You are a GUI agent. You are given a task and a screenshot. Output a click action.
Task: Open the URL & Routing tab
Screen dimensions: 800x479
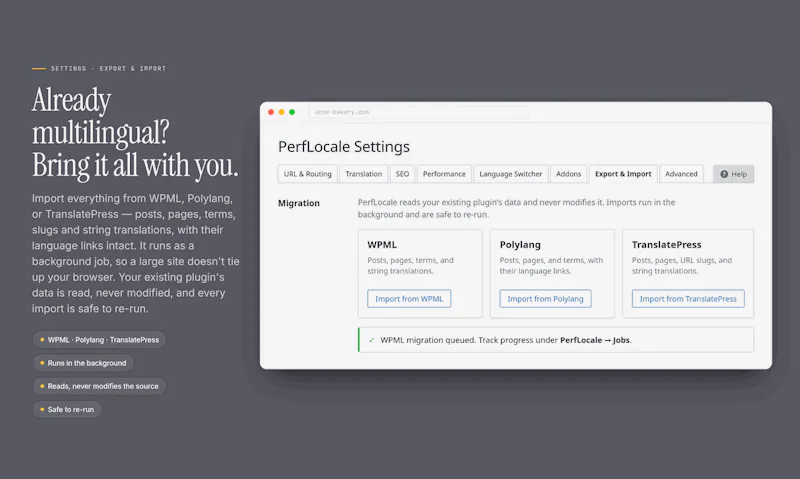(308, 174)
